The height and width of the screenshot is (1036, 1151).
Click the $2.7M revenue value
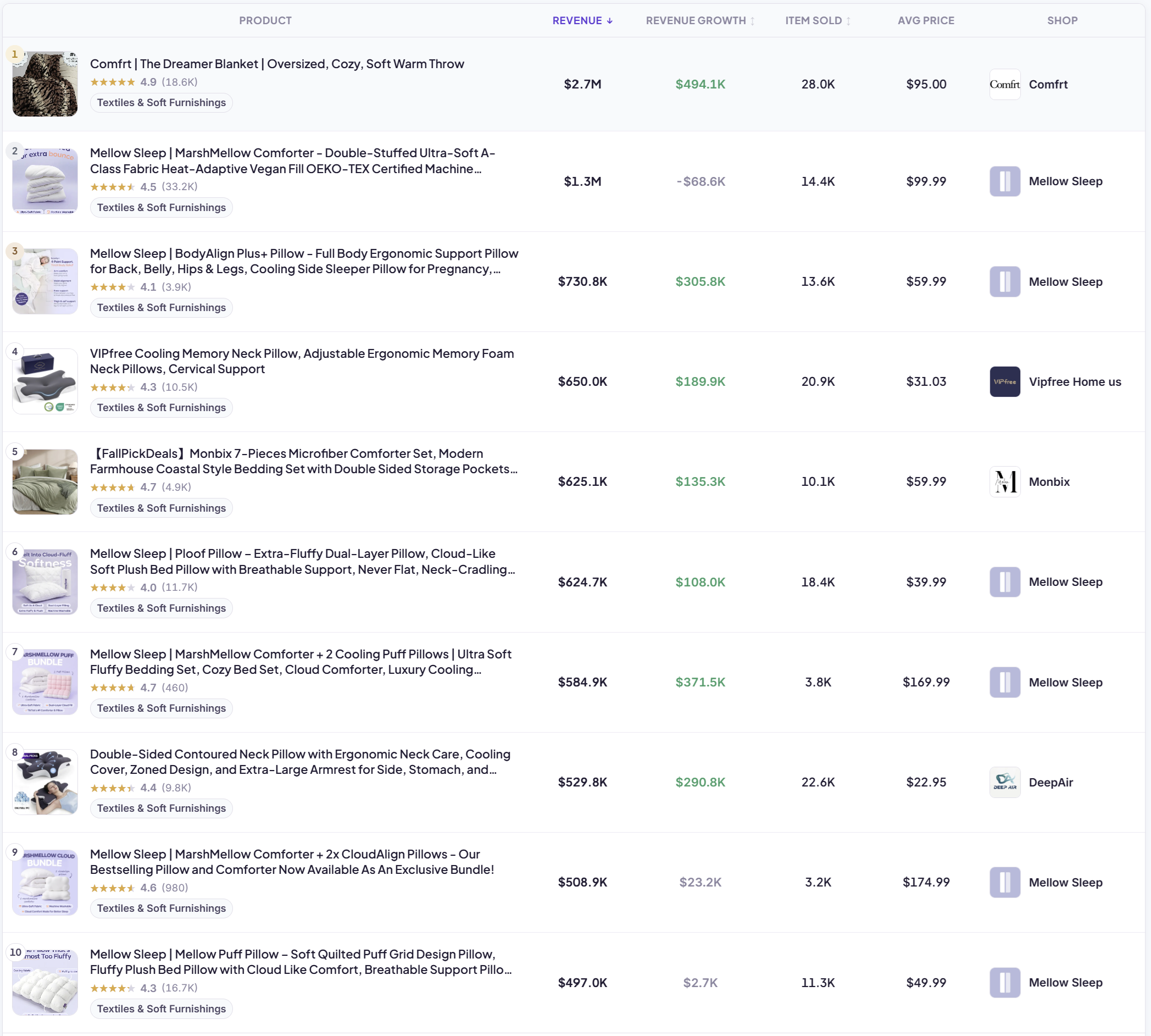[x=582, y=84]
